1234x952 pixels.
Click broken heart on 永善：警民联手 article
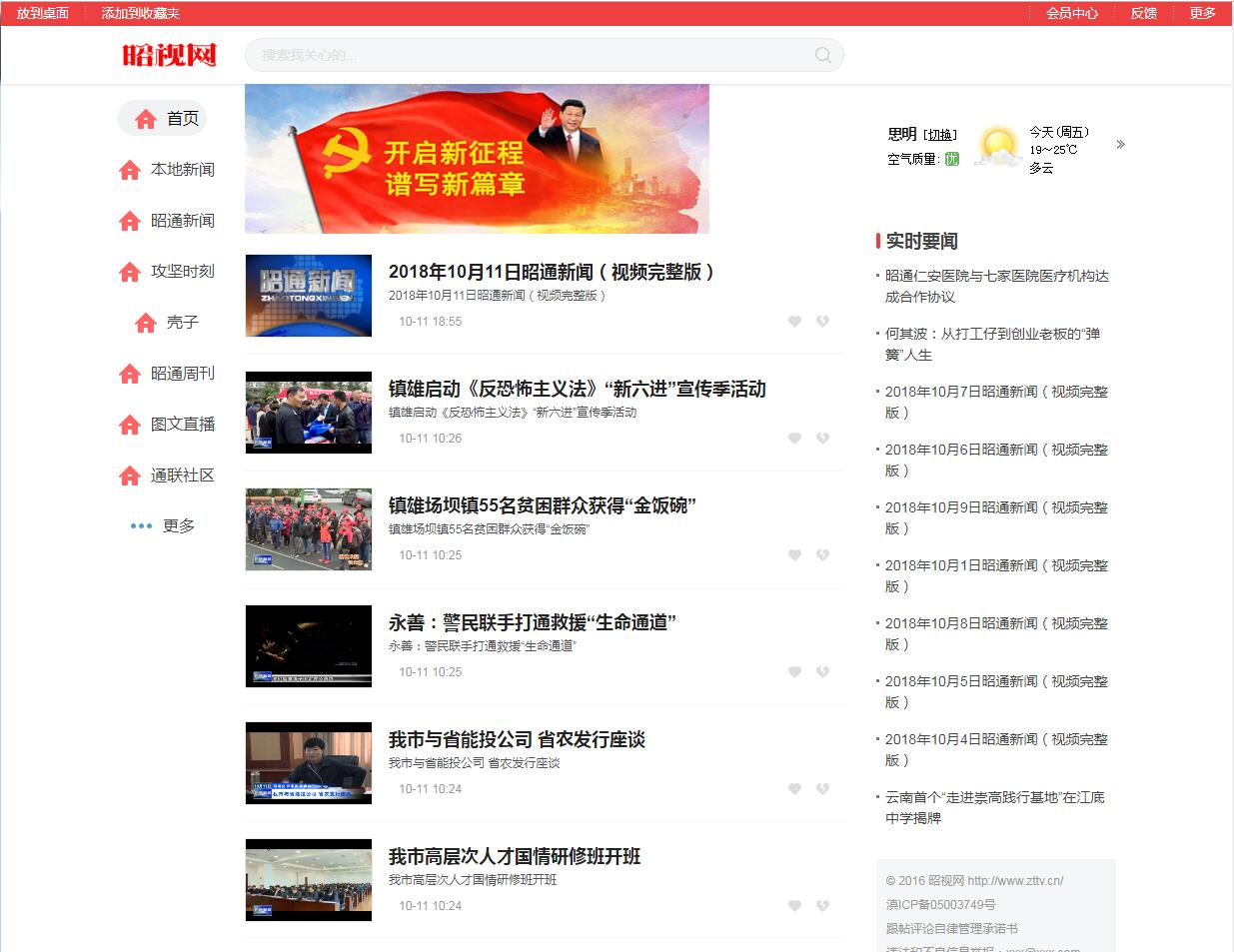pyautogui.click(x=822, y=672)
